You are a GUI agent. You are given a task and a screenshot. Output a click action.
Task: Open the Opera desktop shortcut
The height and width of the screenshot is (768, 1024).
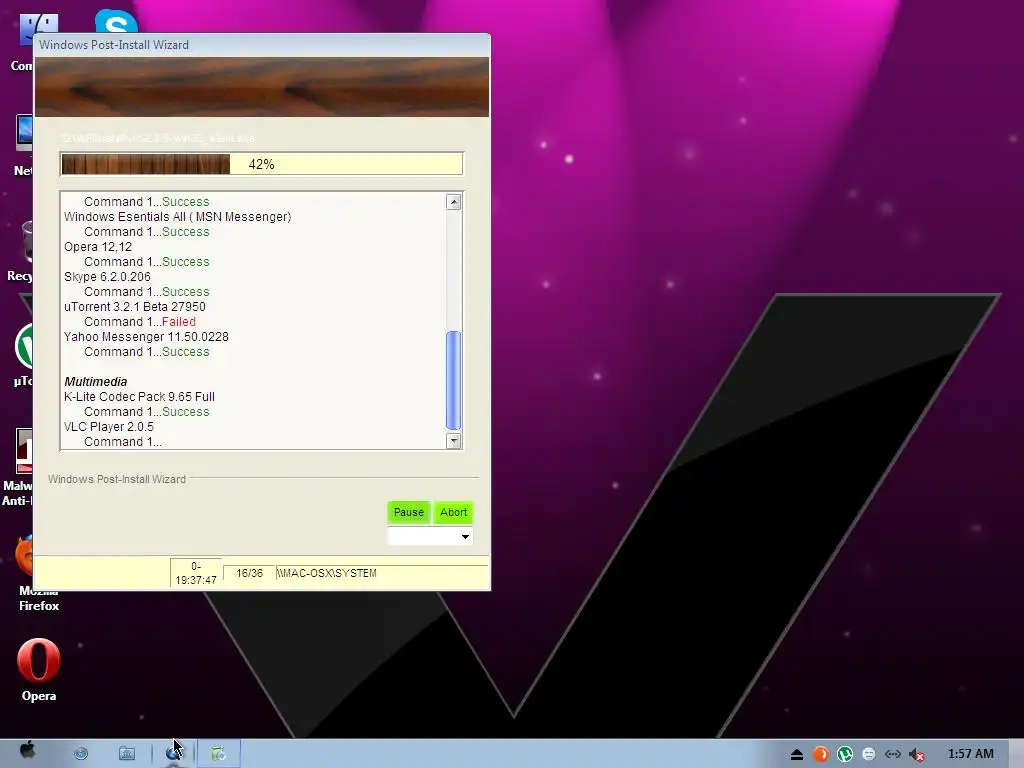(x=39, y=671)
